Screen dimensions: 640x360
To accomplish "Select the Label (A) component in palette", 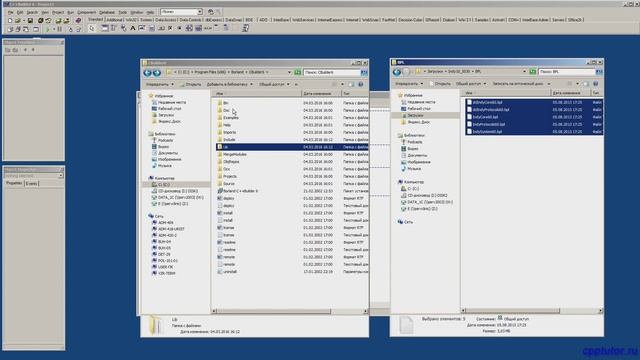I will point(133,28).
